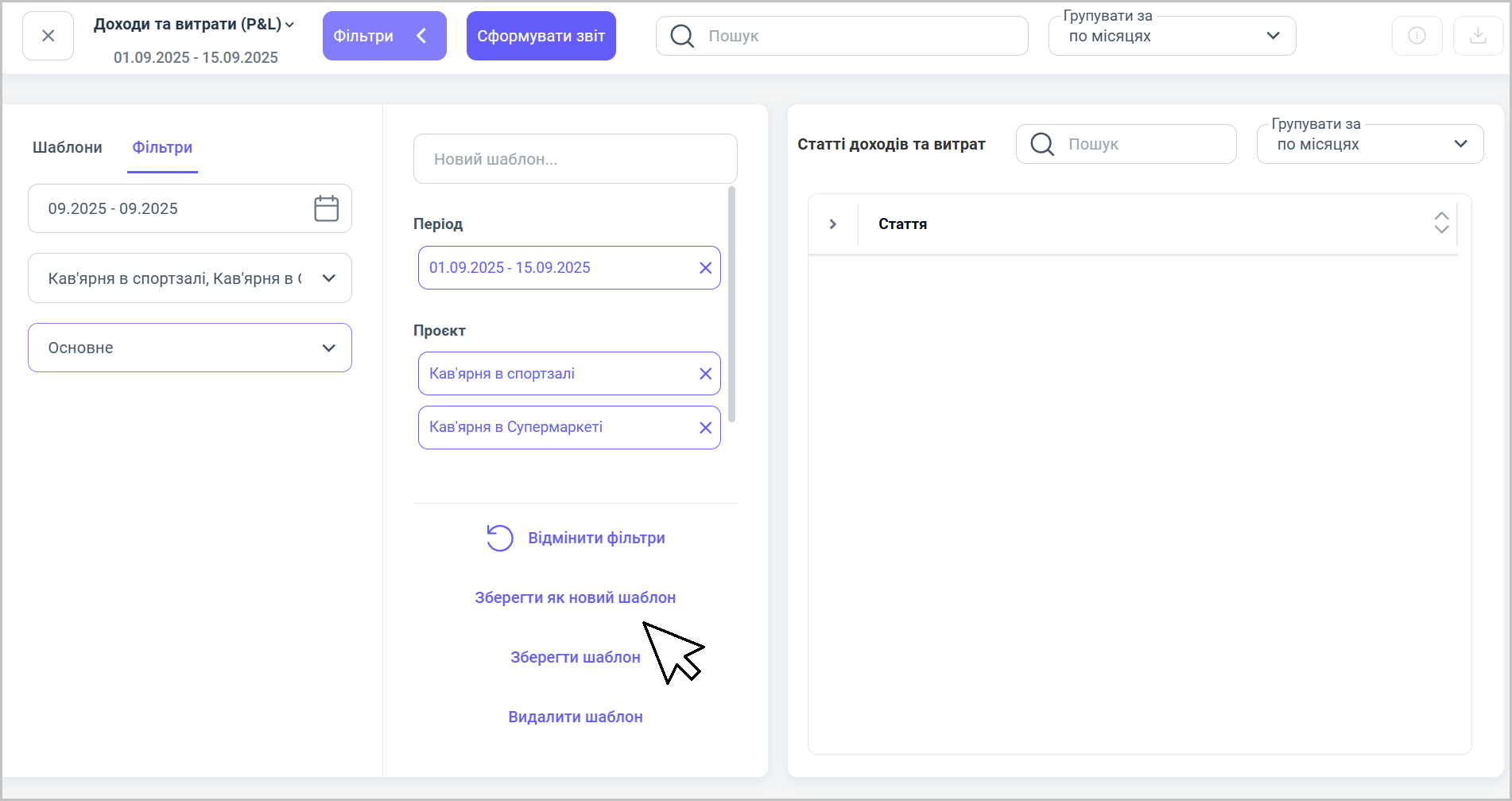Close the report with the X button
Image resolution: width=1512 pixels, height=801 pixels.
point(48,36)
